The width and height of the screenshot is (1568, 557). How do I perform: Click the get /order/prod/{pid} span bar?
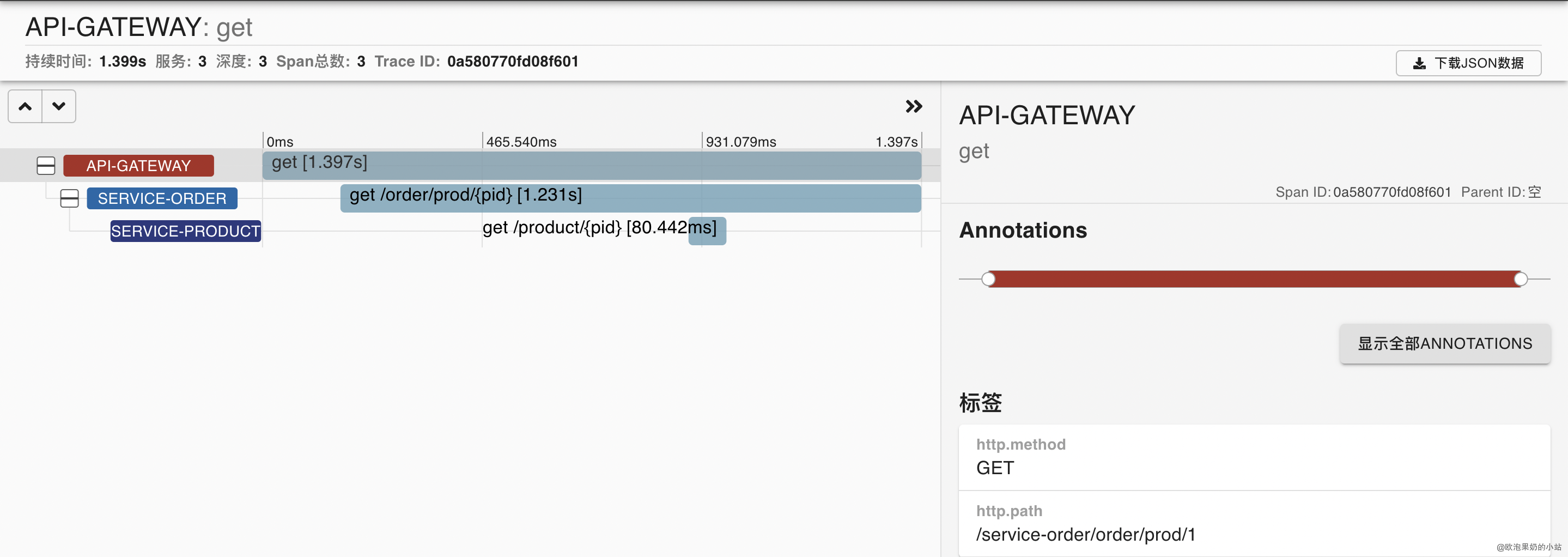click(x=630, y=198)
